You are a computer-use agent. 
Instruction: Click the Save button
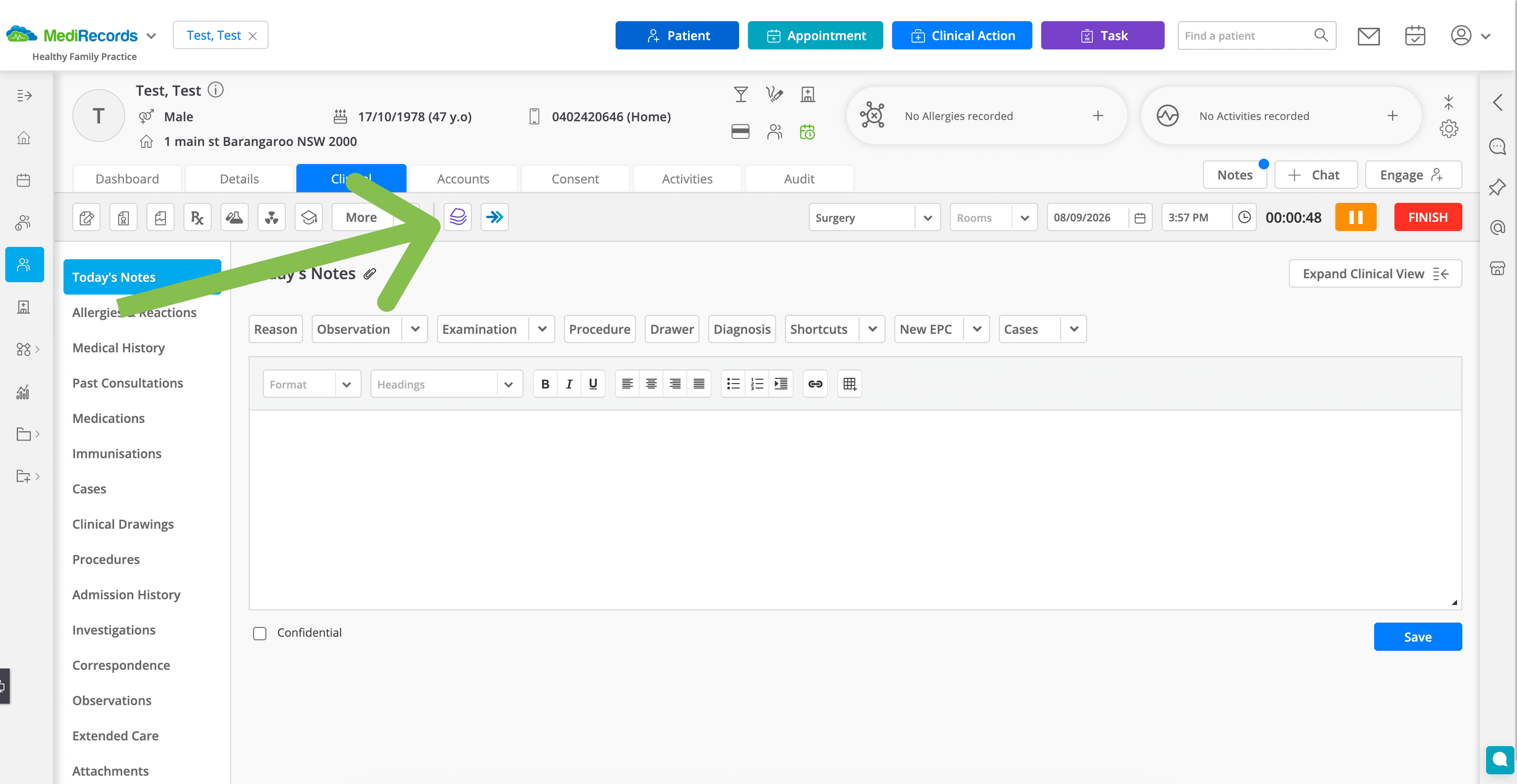pos(1417,637)
